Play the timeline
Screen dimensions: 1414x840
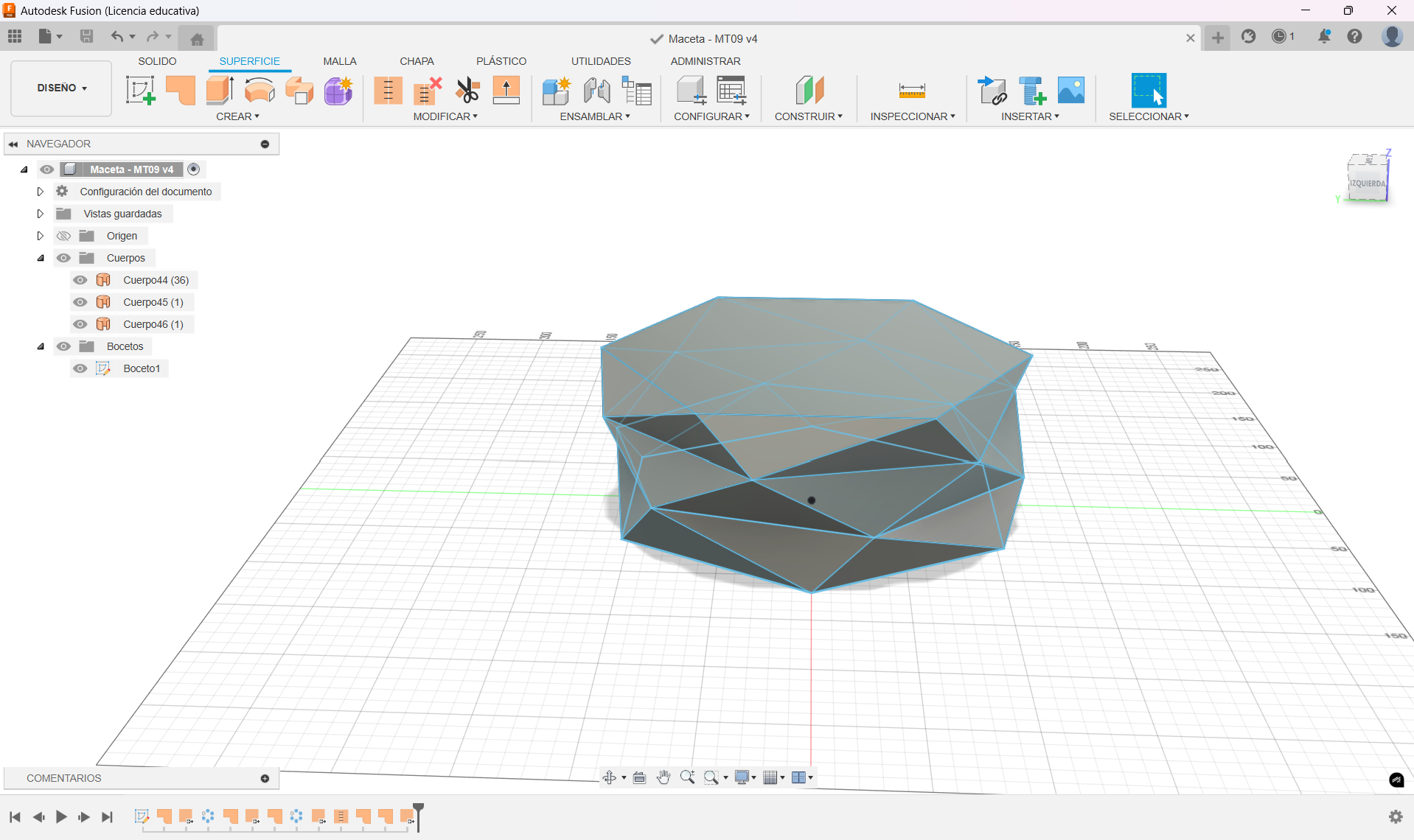[61, 816]
